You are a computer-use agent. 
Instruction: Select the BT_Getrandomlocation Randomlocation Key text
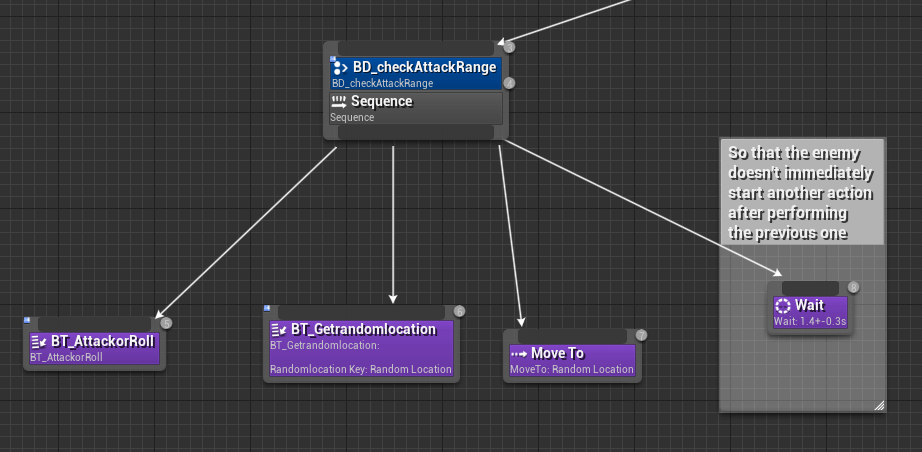click(360, 369)
